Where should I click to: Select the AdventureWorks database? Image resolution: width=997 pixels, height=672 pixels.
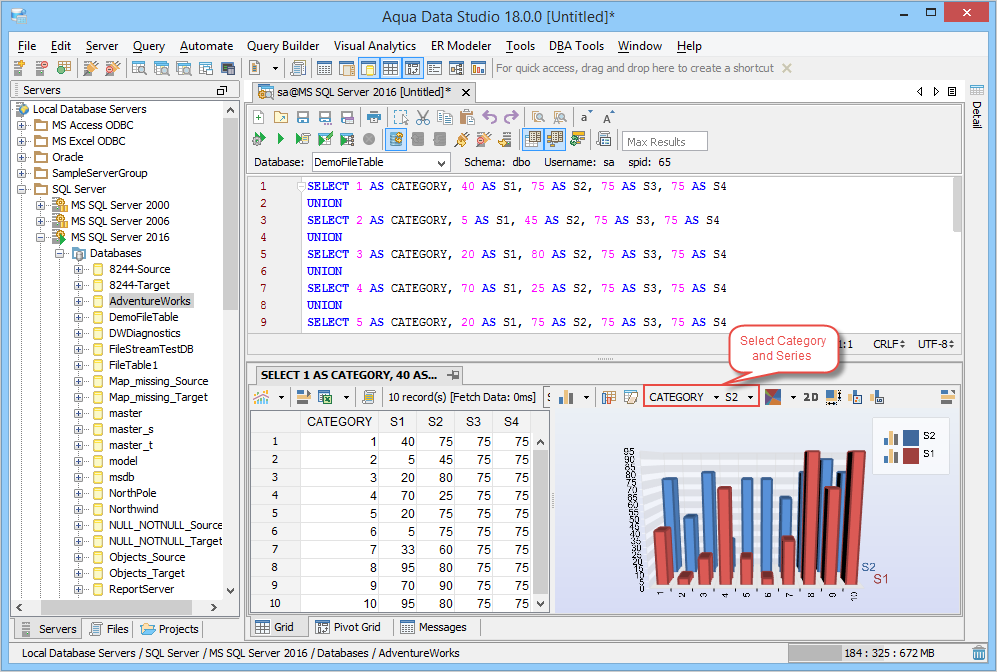tap(149, 301)
